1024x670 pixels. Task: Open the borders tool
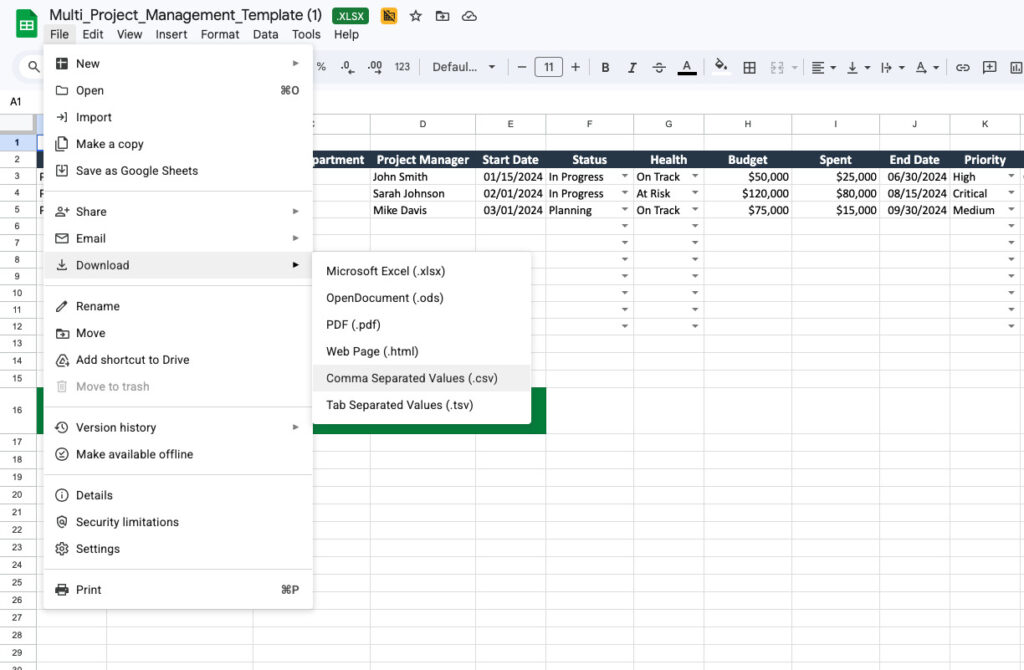750,67
